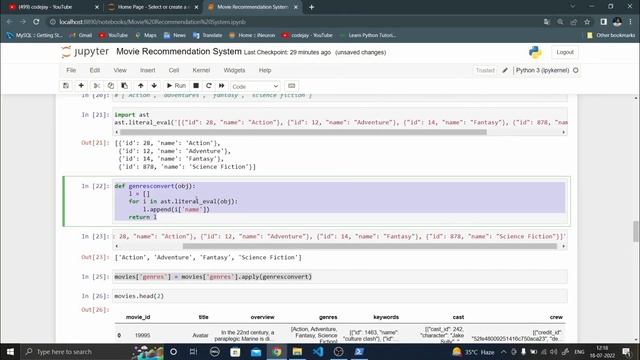Viewport: 640px width, 360px height.
Task: Select the cell with movies genres apply code
Action: point(340,277)
